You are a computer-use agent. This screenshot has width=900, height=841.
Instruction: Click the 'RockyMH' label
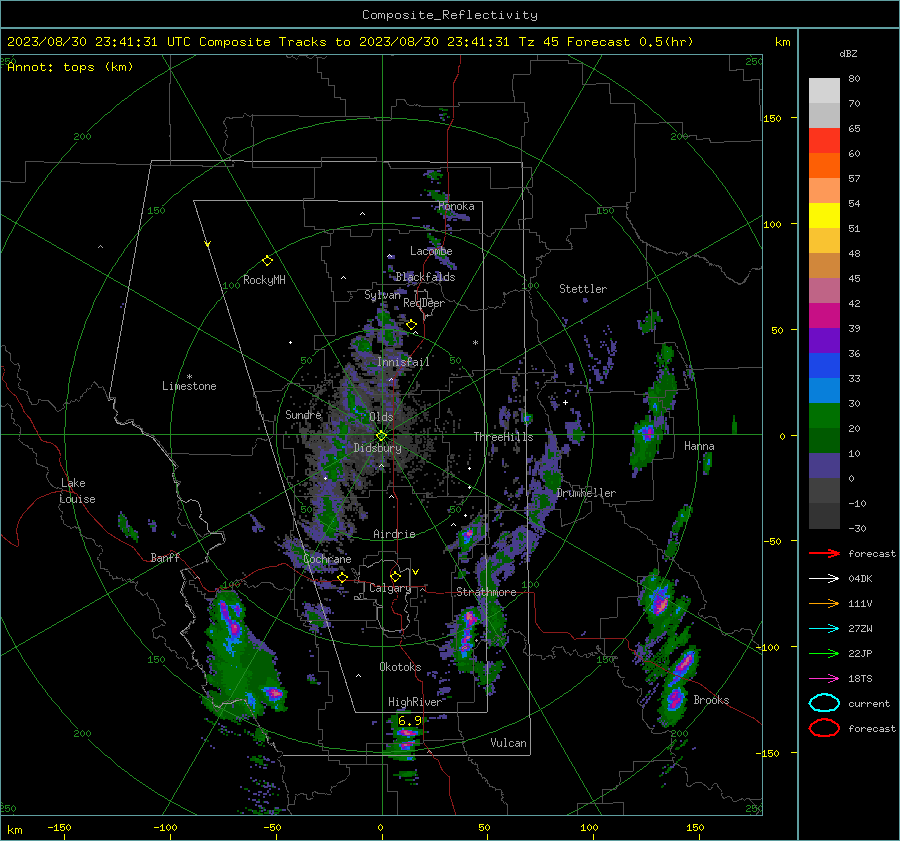[264, 280]
